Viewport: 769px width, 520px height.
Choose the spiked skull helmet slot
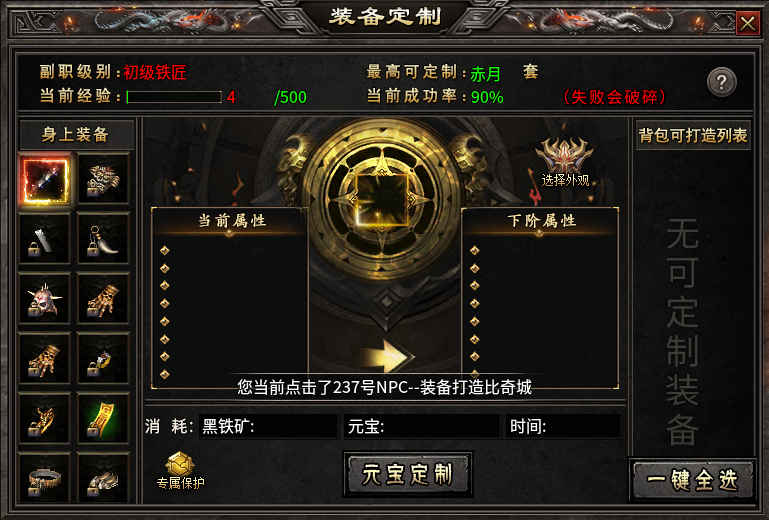coord(44,298)
